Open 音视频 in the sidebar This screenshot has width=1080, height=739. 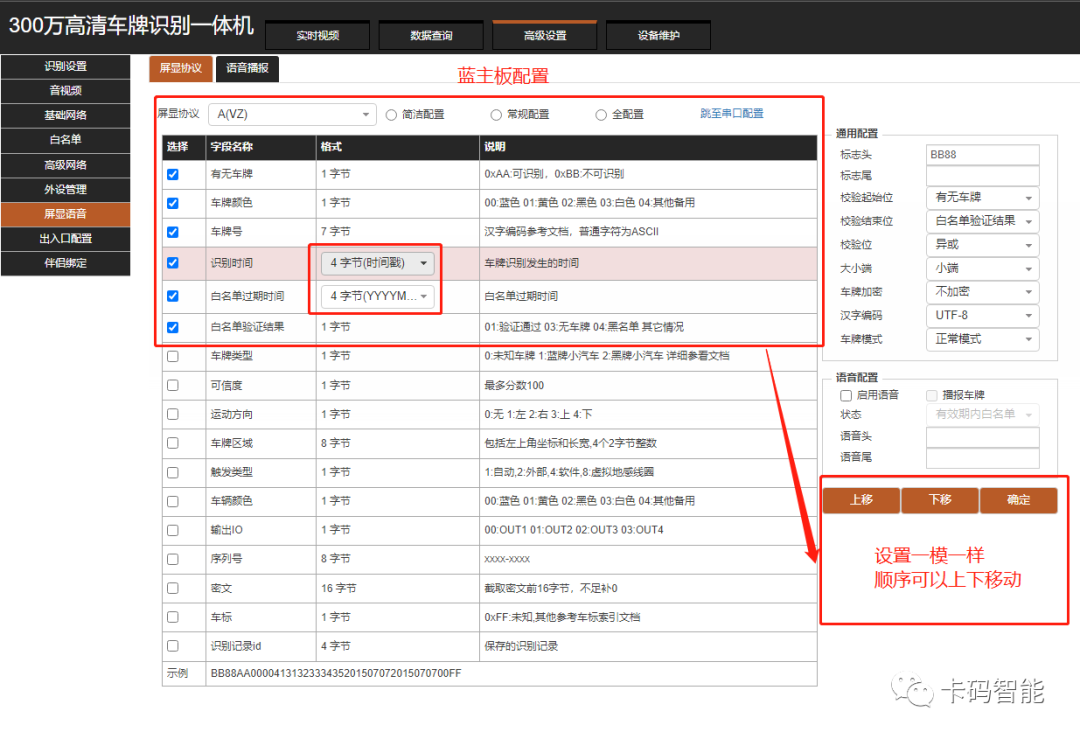pos(65,91)
